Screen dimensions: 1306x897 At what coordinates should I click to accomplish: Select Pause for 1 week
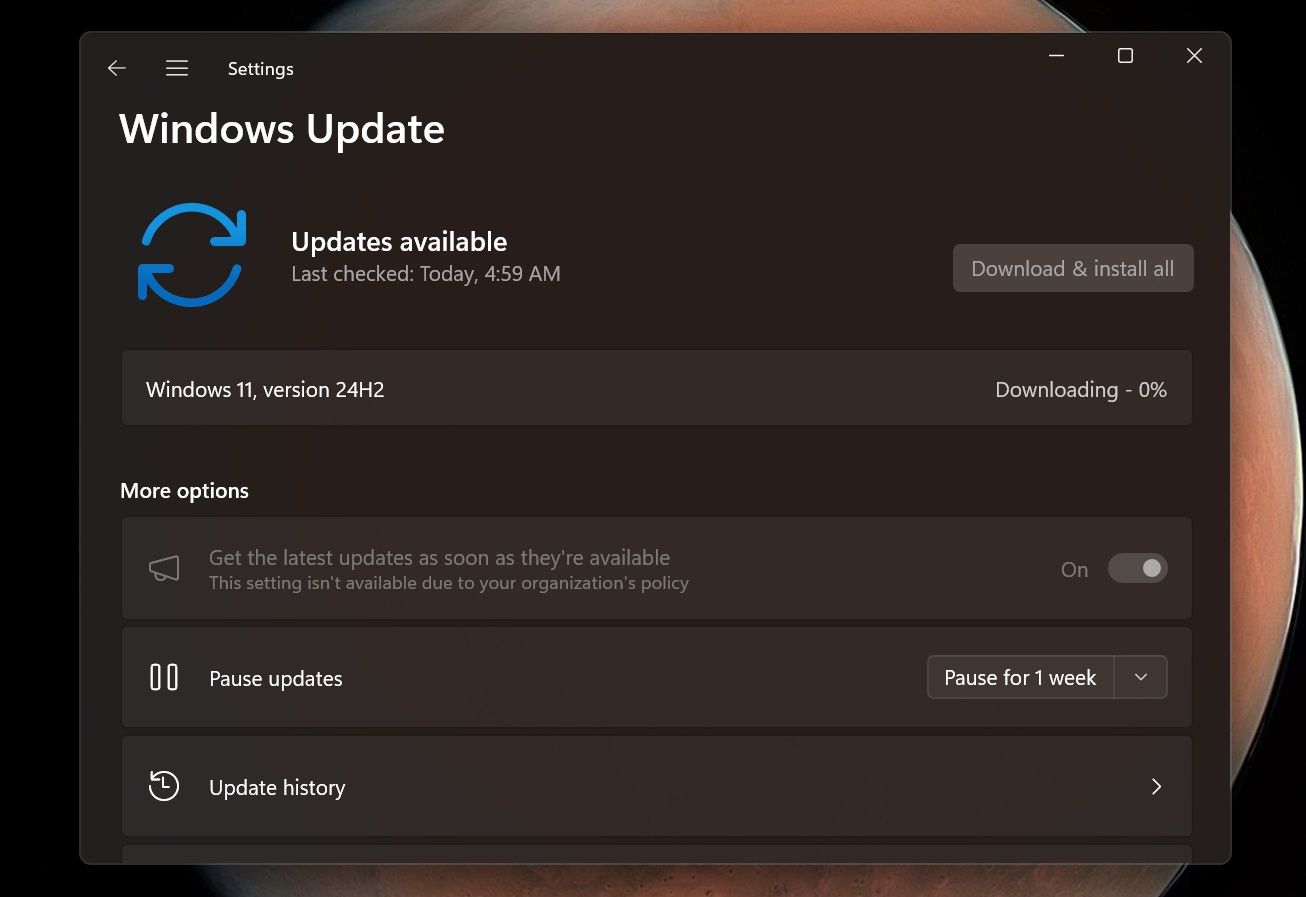(1019, 677)
